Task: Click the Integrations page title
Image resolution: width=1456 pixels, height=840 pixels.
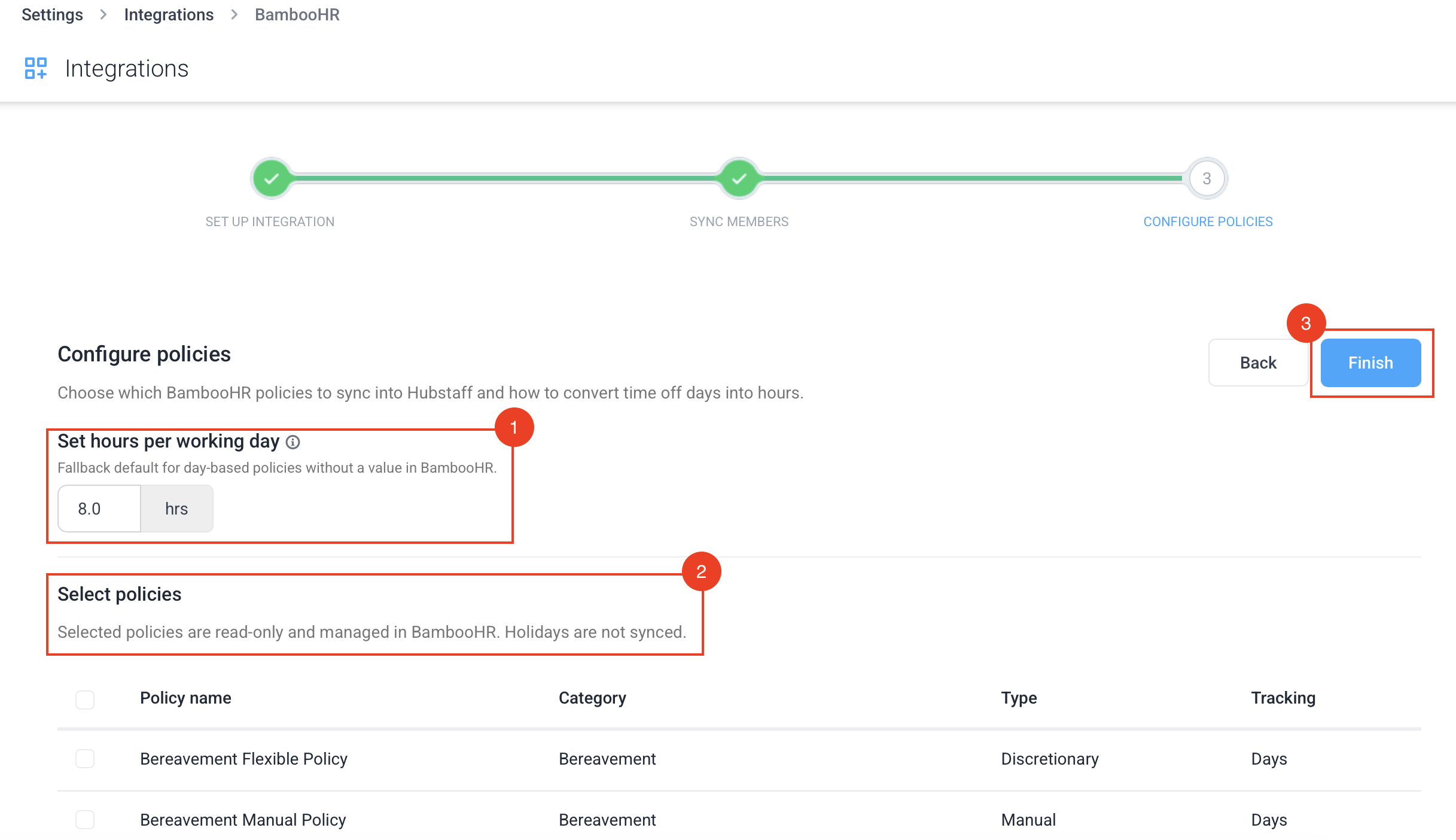Action: [x=127, y=68]
